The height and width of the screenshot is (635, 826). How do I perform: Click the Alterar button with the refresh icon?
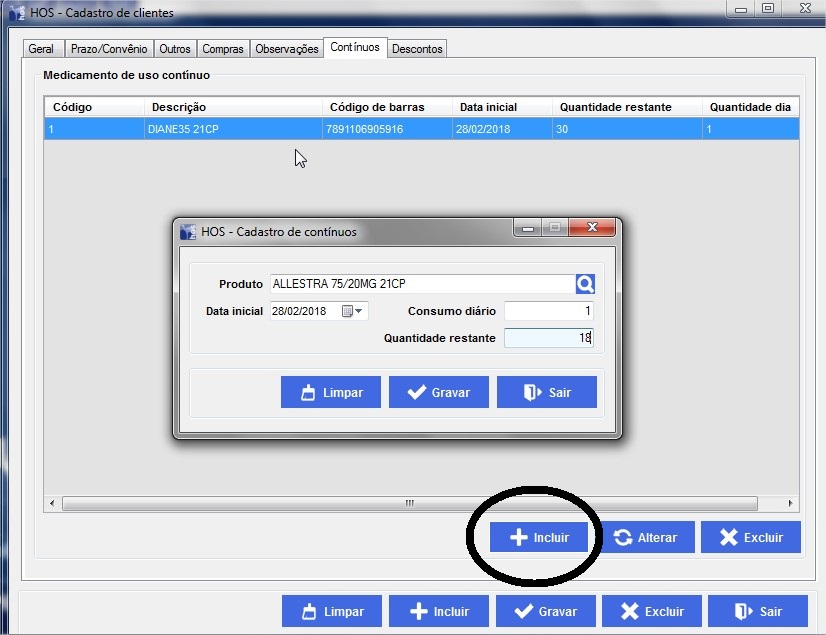[645, 537]
